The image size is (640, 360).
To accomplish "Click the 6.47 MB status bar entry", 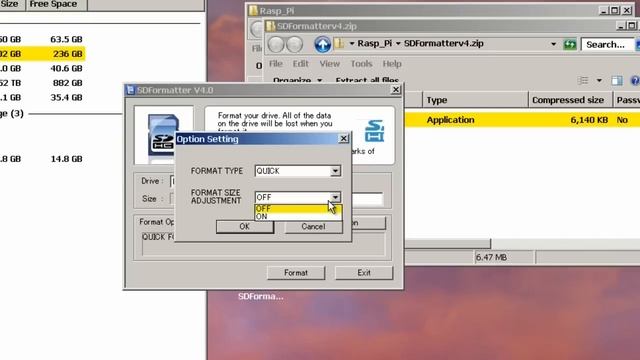I will (491, 257).
